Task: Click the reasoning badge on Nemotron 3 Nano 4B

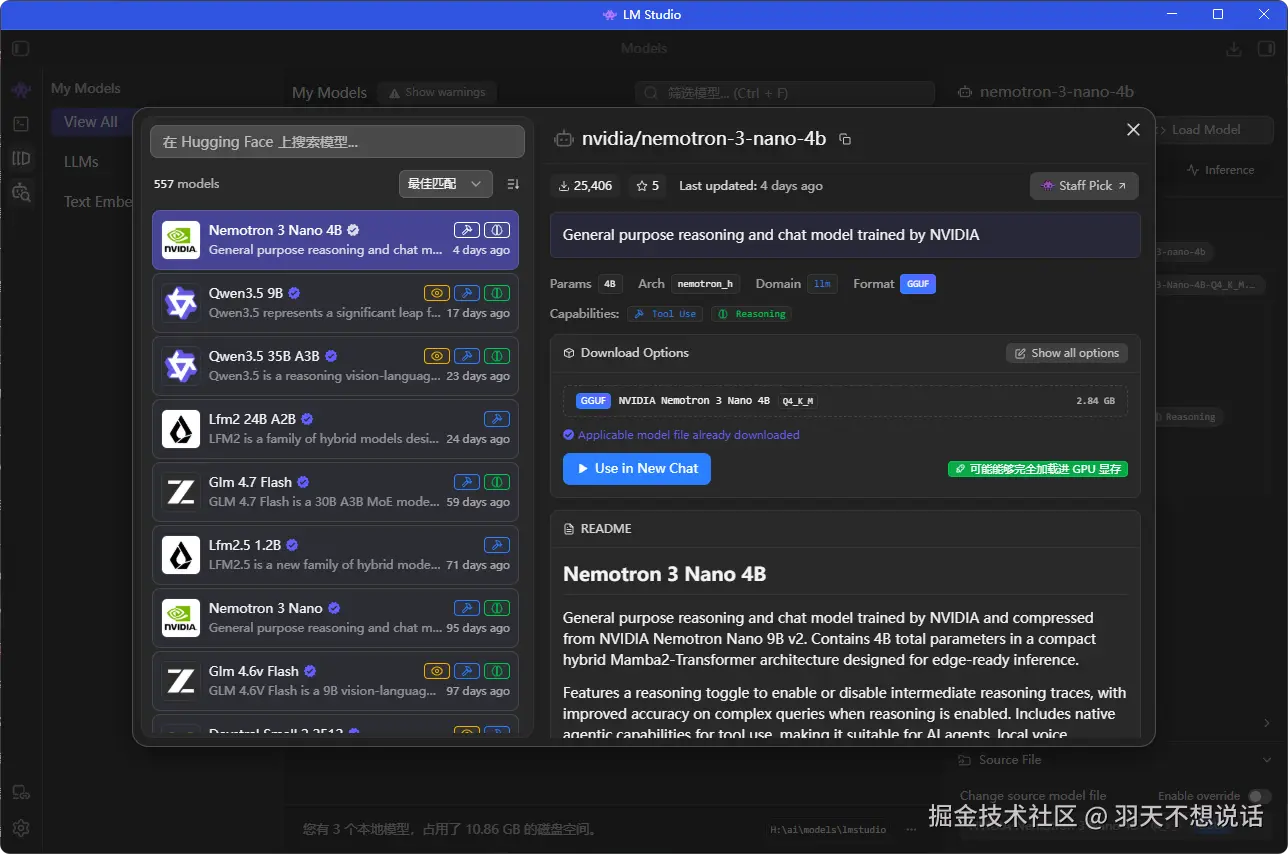Action: [x=497, y=230]
